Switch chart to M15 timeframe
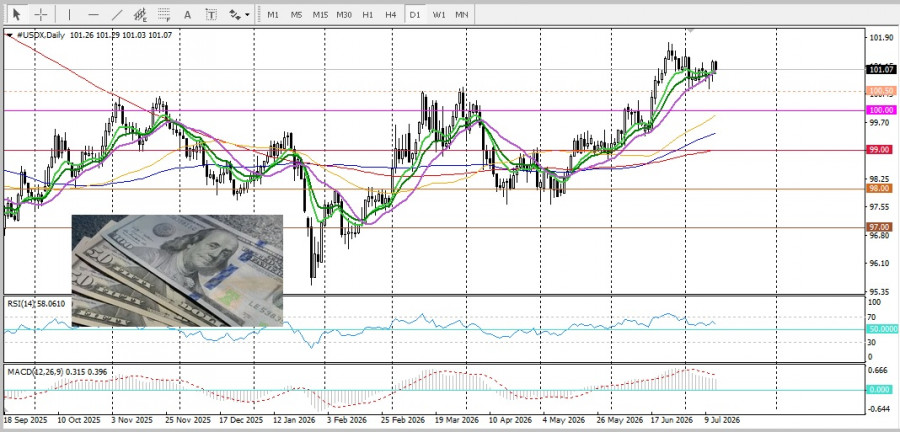Image resolution: width=900 pixels, height=432 pixels. pos(320,14)
